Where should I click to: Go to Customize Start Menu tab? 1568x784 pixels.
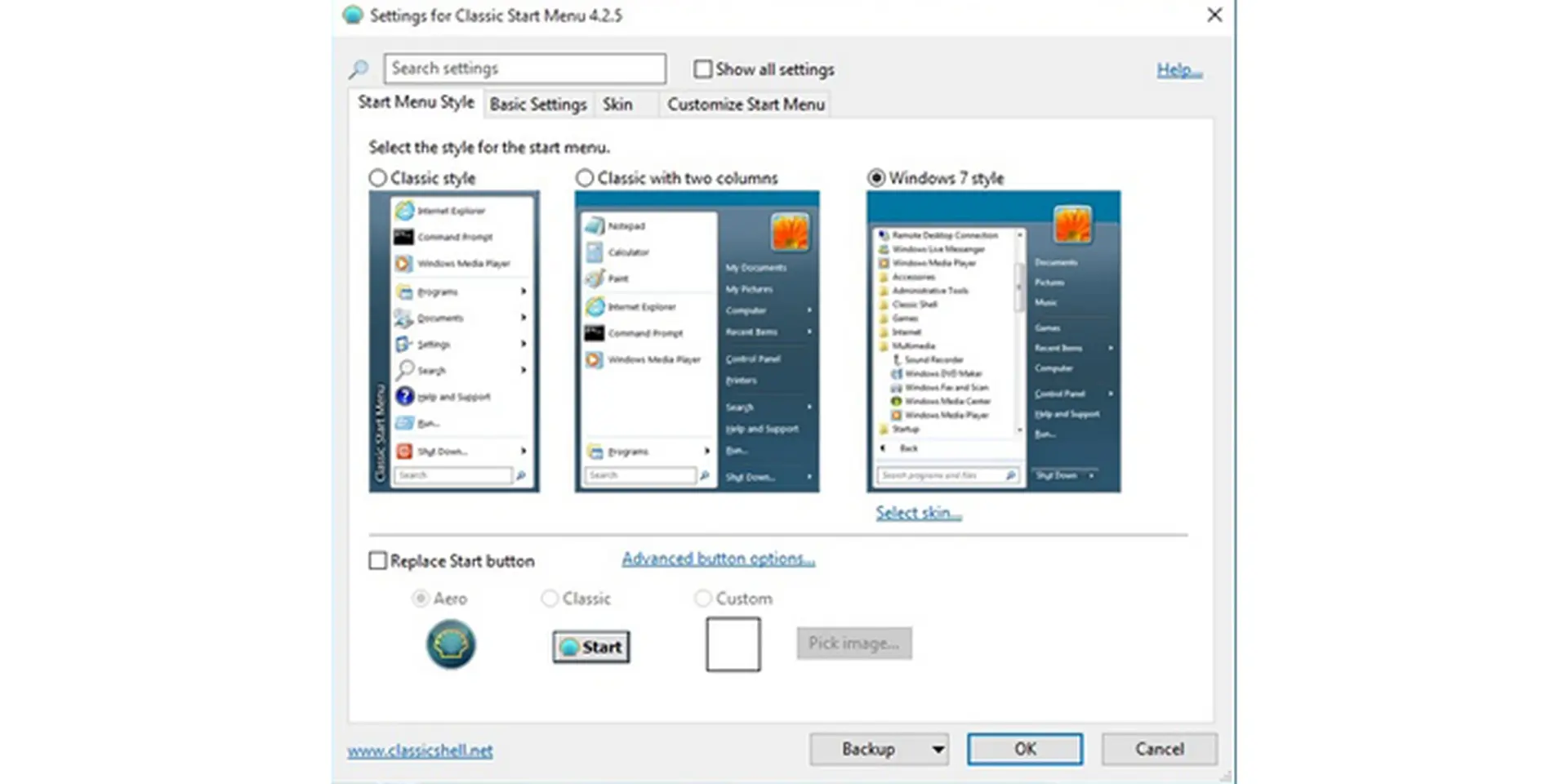coord(746,105)
